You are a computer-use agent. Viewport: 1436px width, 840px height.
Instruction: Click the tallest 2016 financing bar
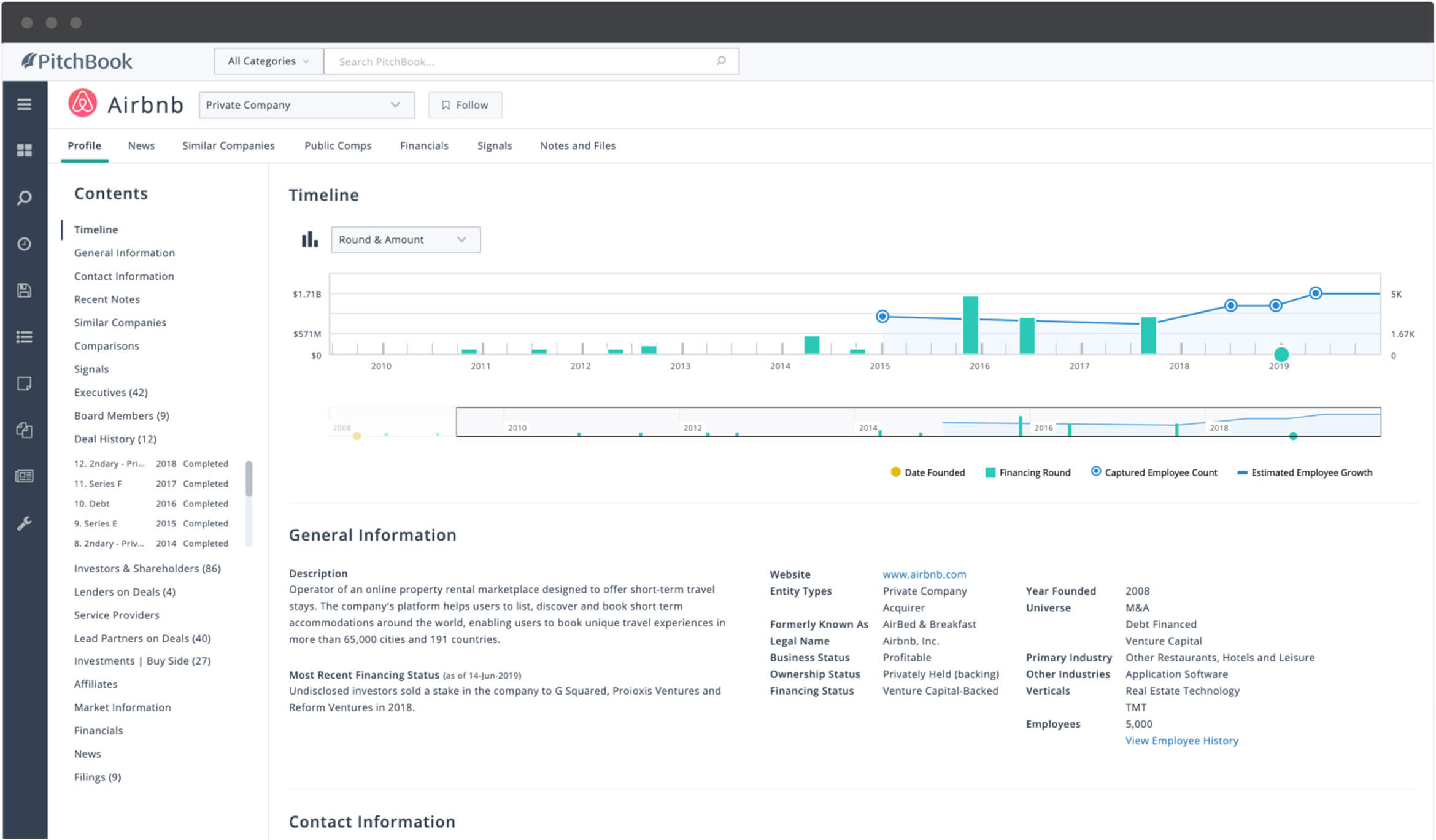(x=970, y=325)
